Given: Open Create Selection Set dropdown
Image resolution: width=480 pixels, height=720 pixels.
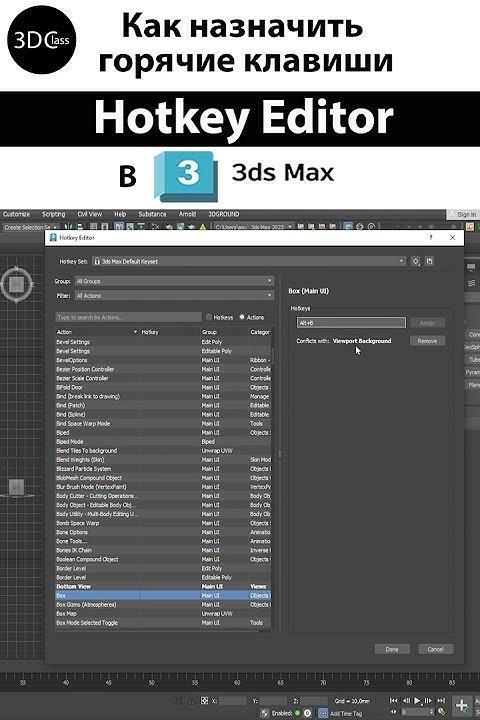Looking at the screenshot, I should point(30,227).
